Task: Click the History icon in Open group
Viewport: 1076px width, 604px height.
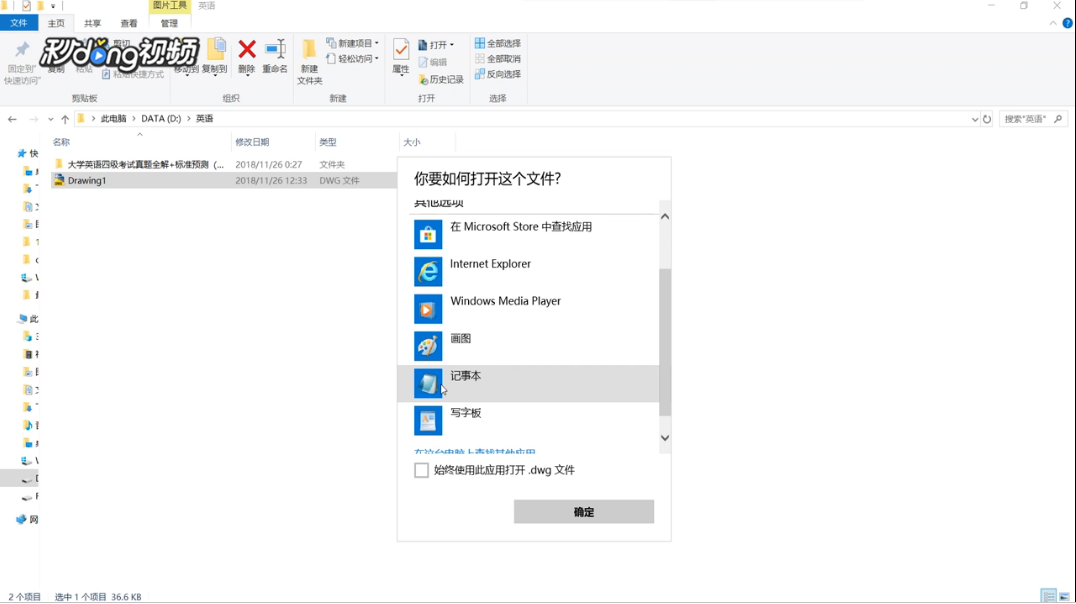Action: click(423, 80)
